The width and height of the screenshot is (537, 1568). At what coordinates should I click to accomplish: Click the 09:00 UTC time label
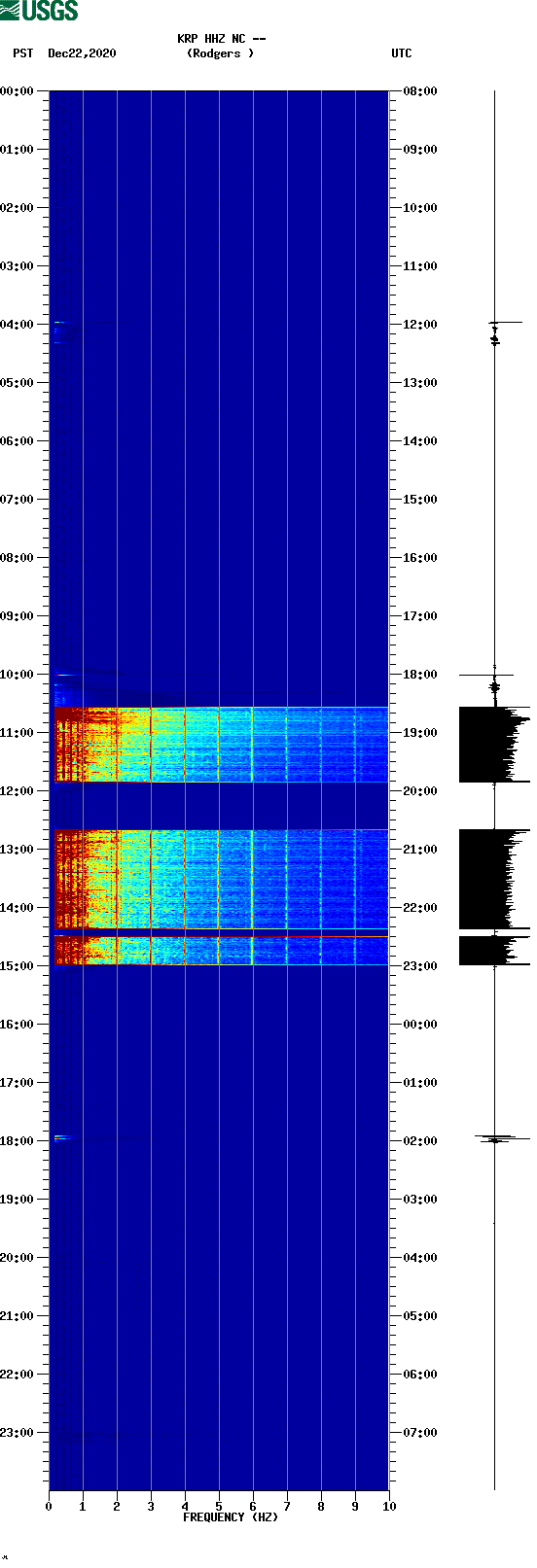[x=420, y=150]
